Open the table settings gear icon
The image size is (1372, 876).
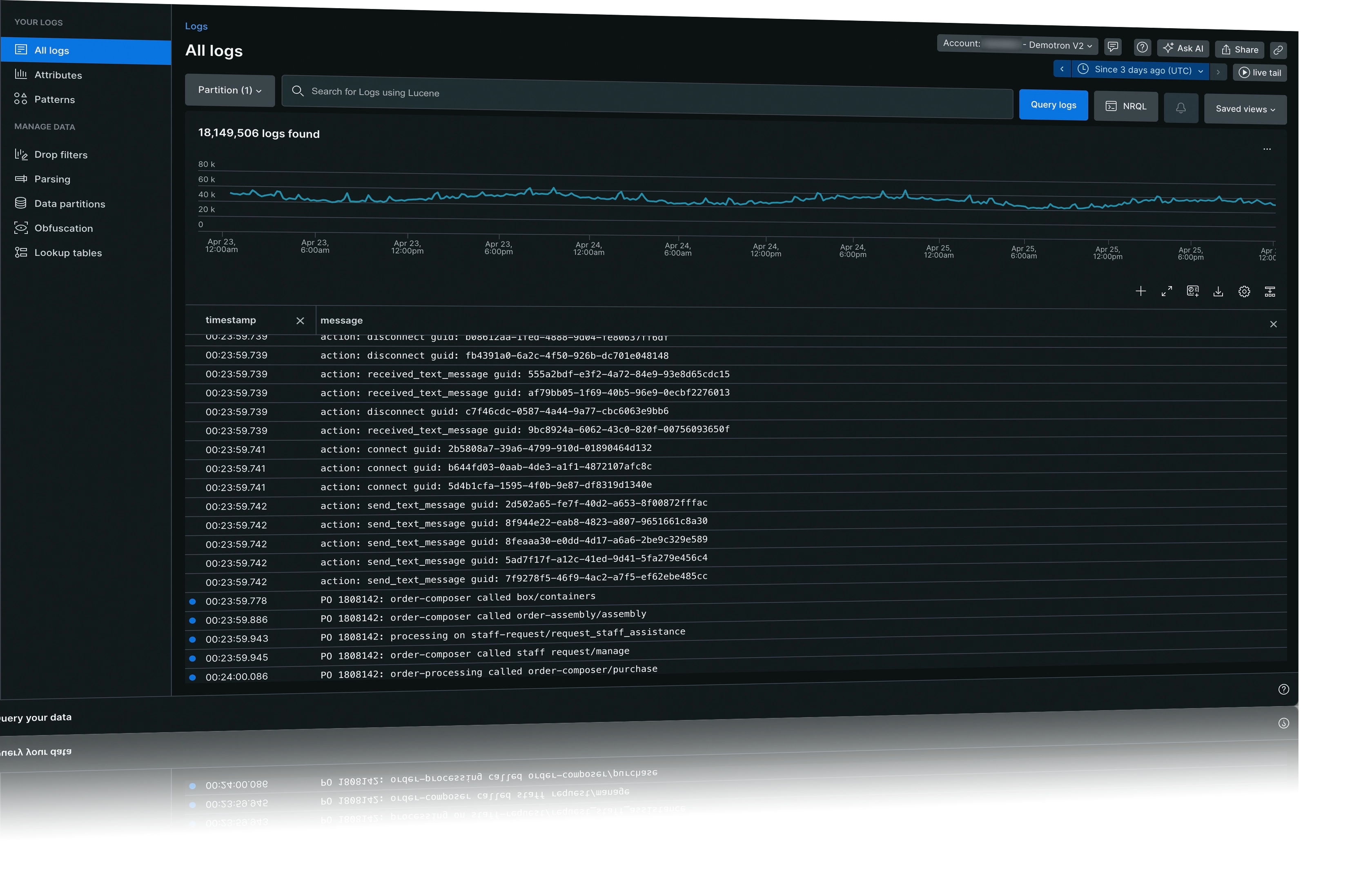tap(1244, 291)
